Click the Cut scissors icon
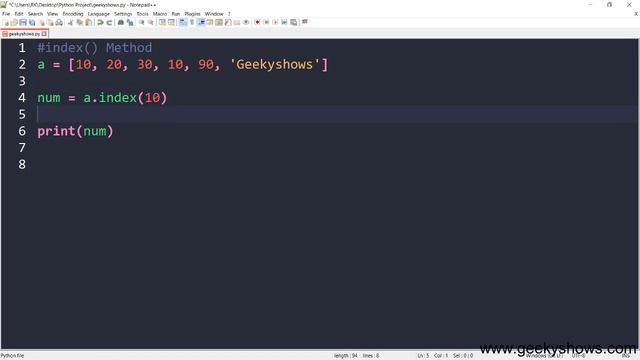Image resolution: width=640 pixels, height=360 pixels. coord(70,22)
